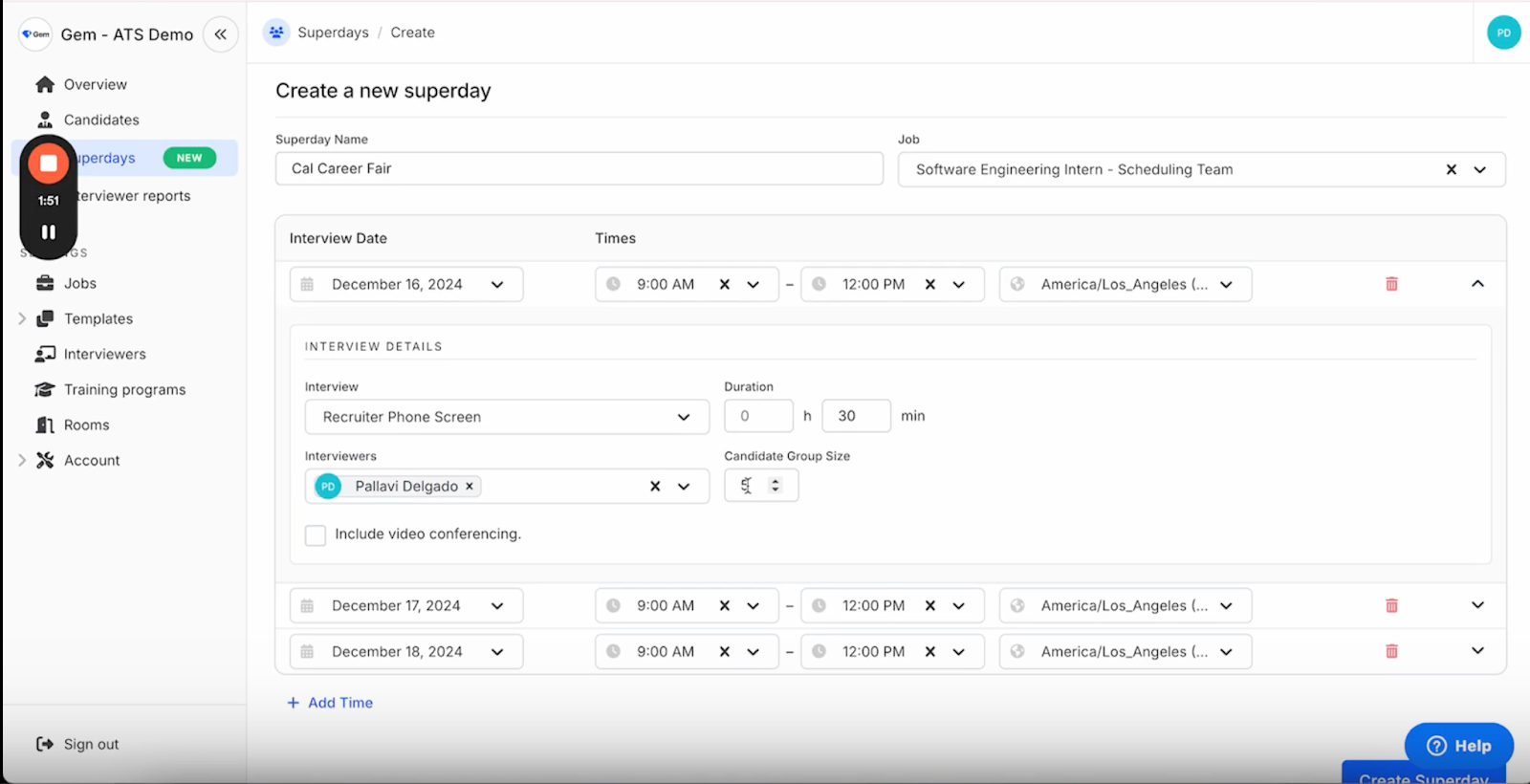Enable Include video conferencing checkbox
1530x784 pixels.
click(316, 535)
